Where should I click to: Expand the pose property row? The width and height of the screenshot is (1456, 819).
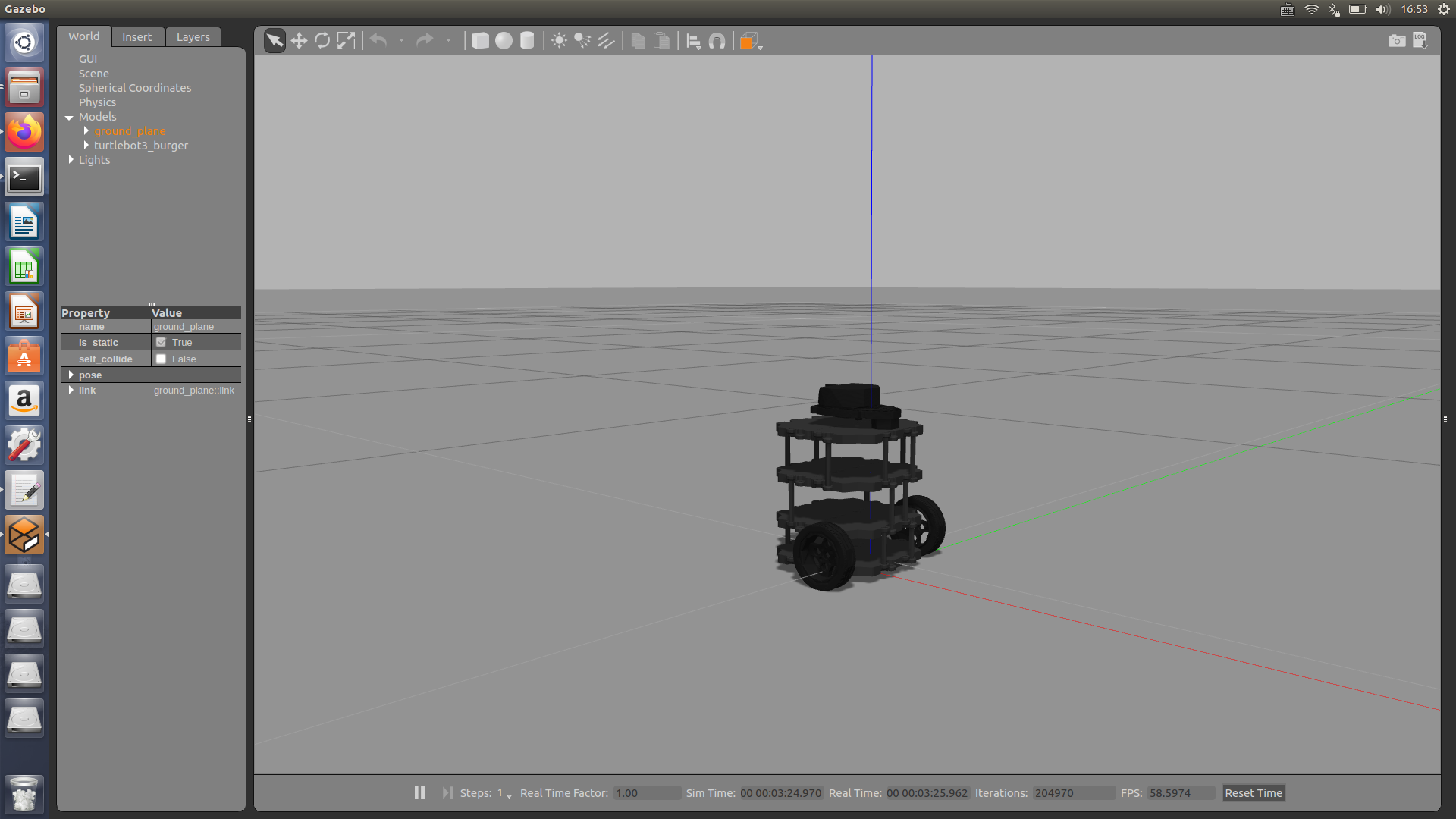(72, 375)
